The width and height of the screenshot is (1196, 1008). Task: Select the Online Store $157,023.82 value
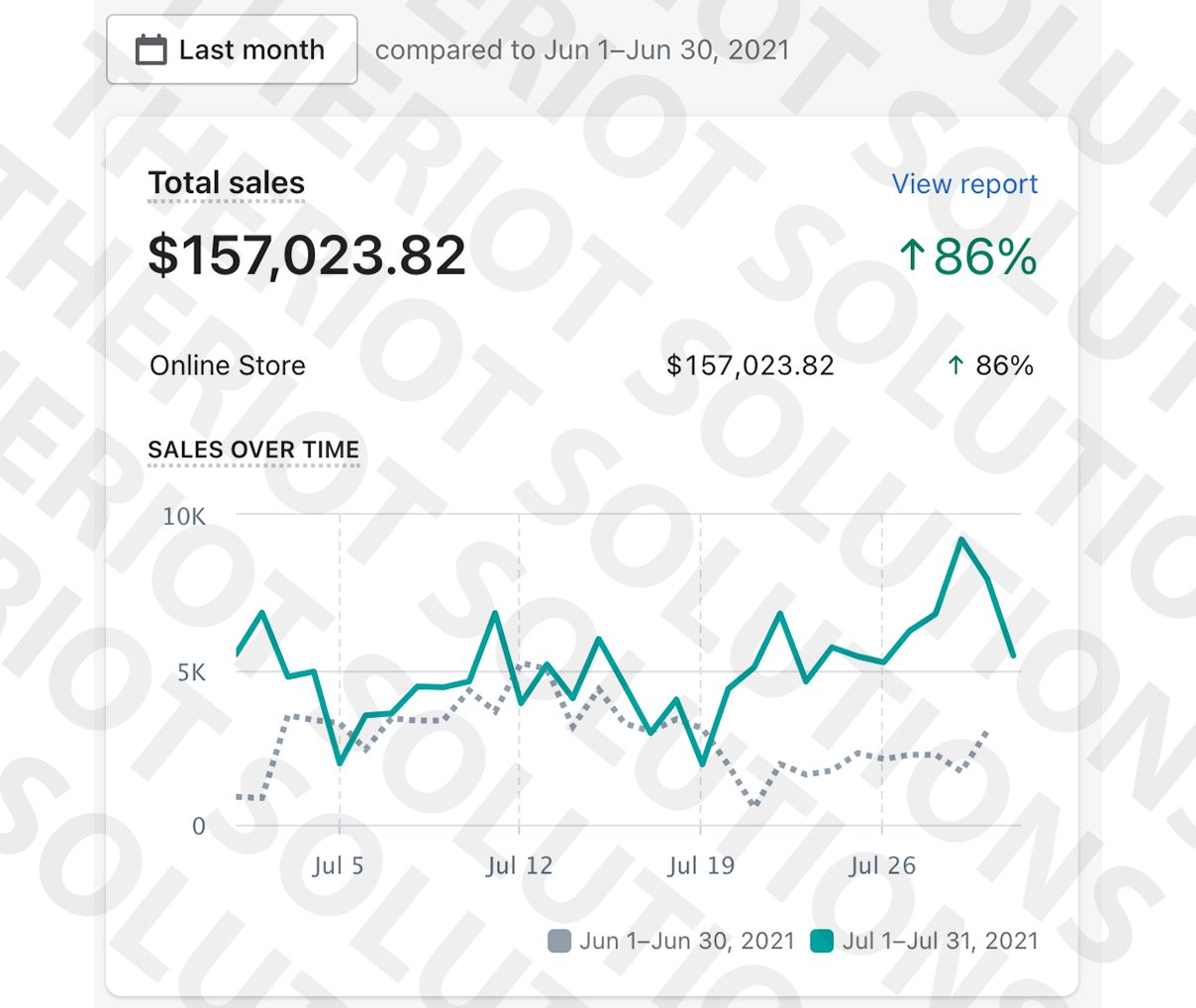coord(750,365)
